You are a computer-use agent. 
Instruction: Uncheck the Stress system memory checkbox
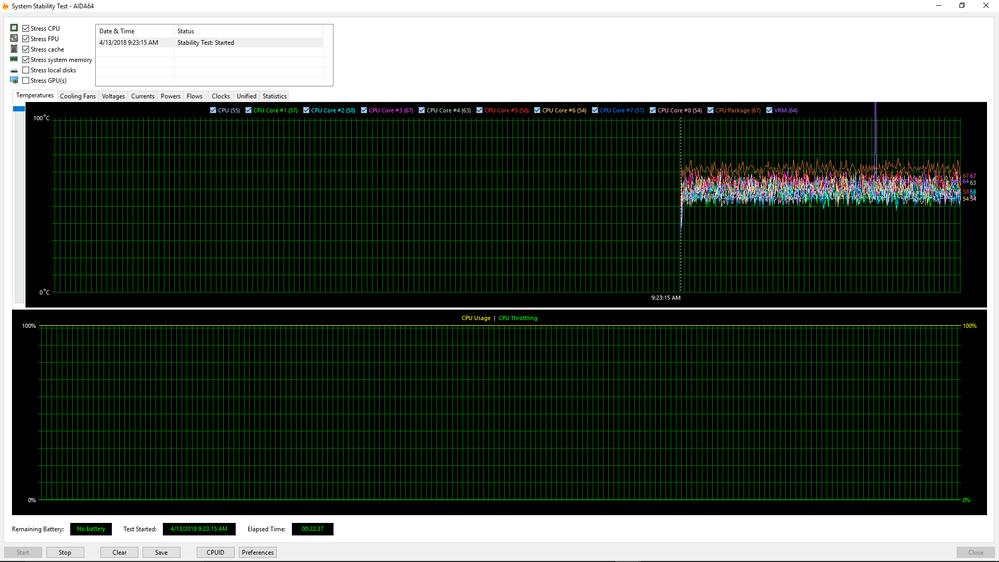click(26, 59)
